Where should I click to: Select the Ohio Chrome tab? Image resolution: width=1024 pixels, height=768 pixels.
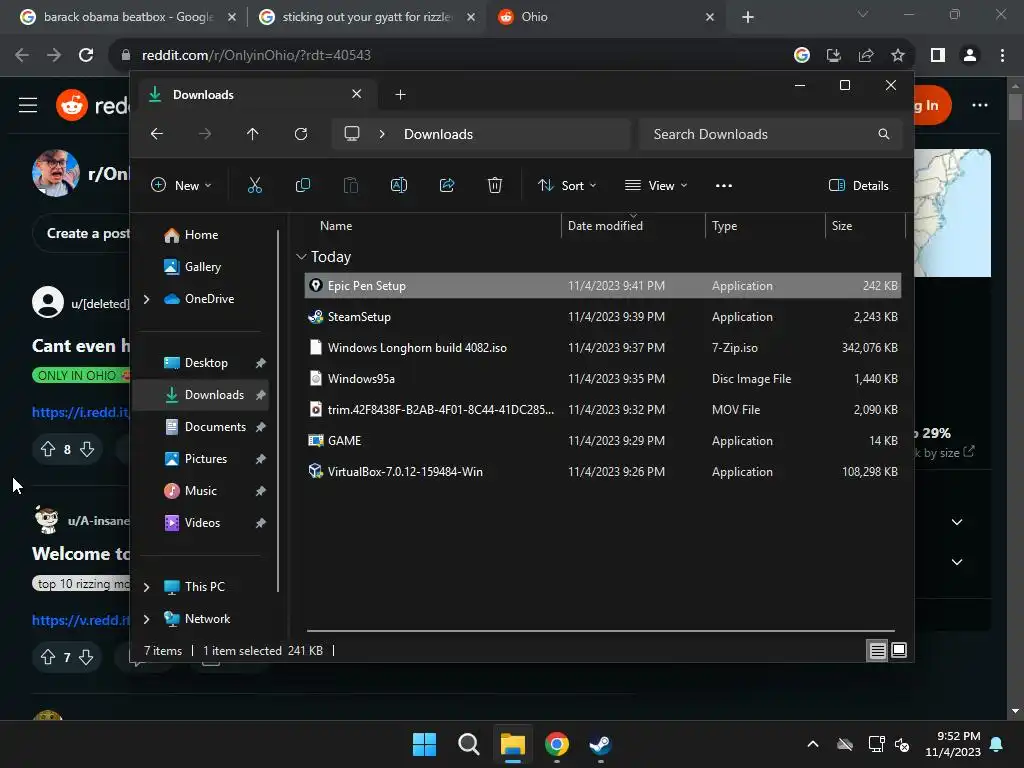(605, 17)
